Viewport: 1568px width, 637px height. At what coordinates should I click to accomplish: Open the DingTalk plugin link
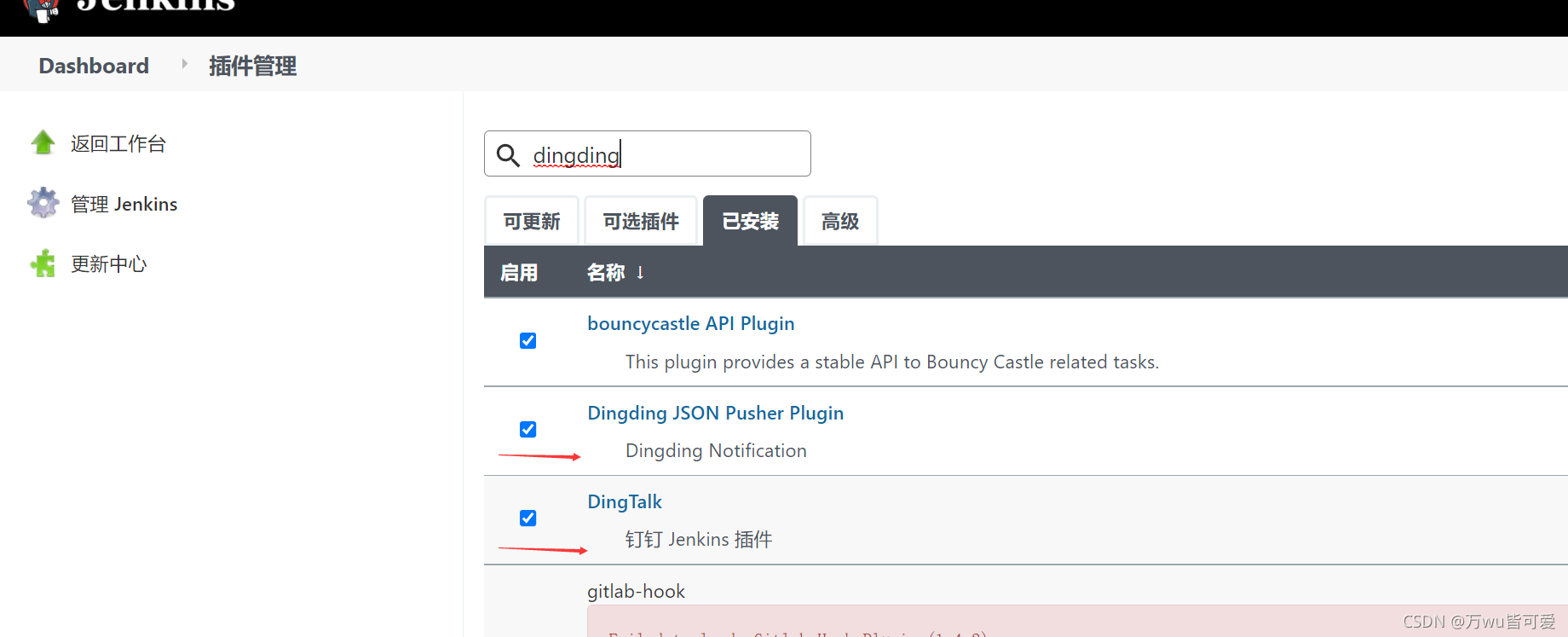click(x=625, y=501)
